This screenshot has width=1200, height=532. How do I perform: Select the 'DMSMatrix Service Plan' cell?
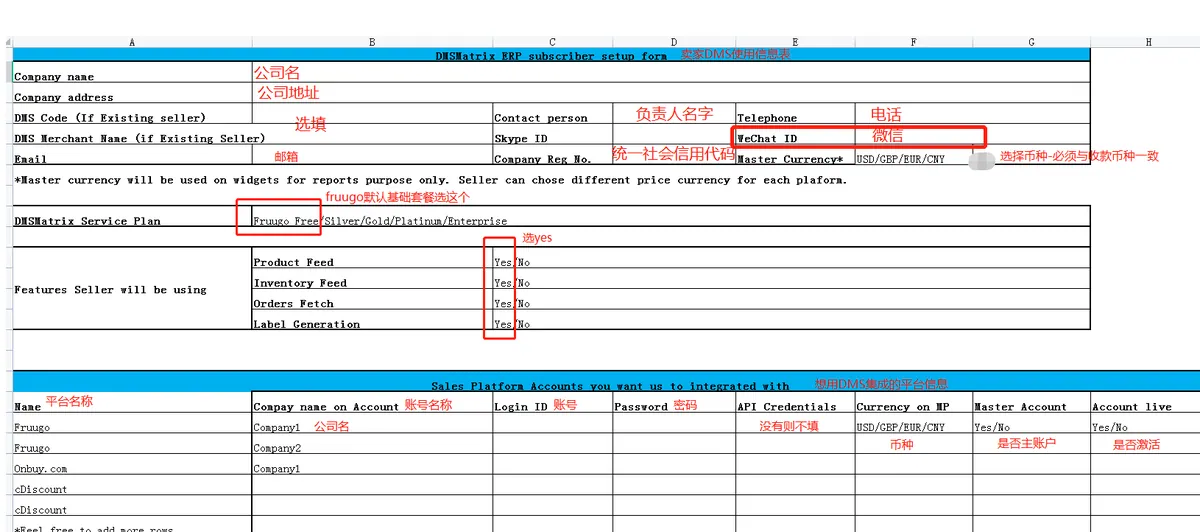coord(132,217)
